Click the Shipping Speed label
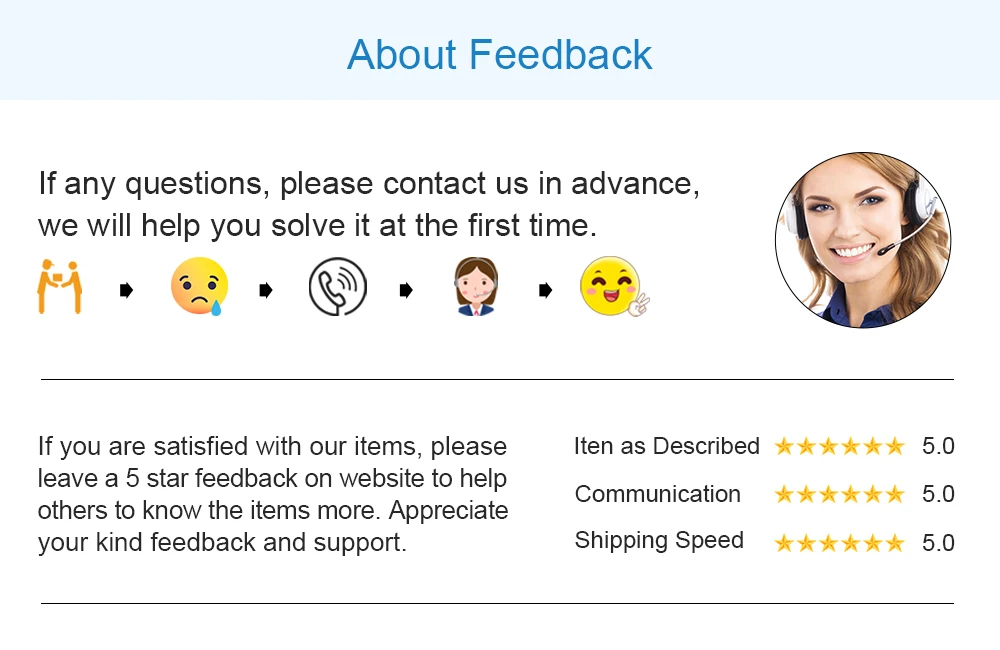Screen dimensions: 1000x650 pos(659,541)
